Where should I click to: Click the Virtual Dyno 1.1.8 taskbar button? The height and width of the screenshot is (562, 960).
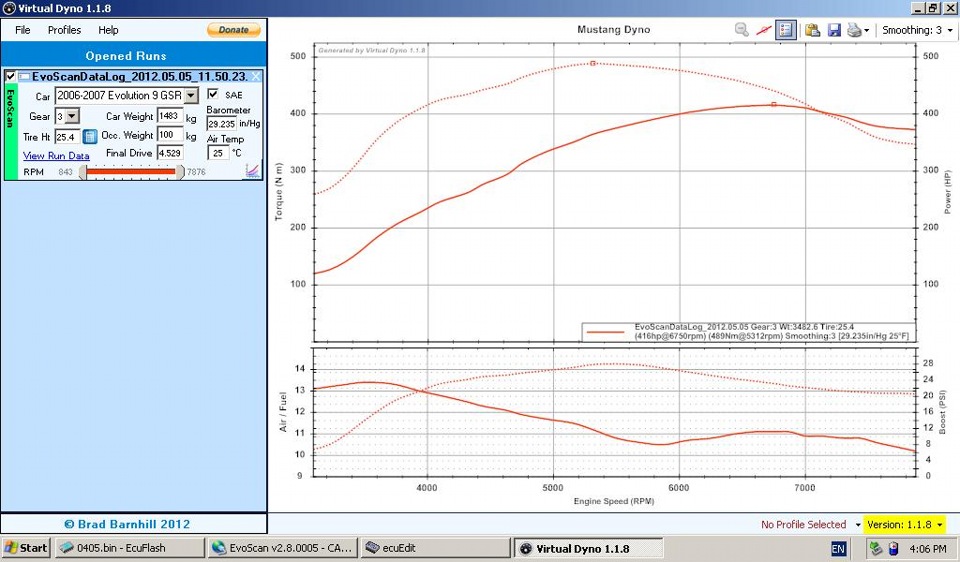588,549
